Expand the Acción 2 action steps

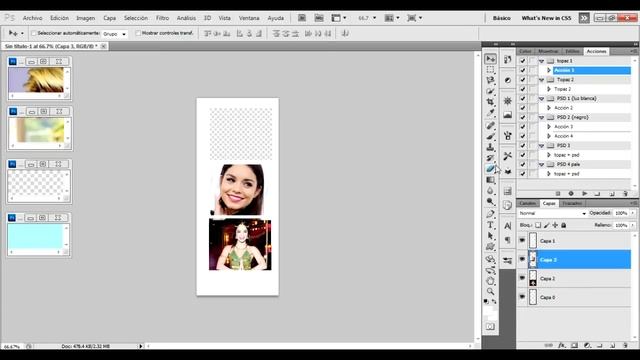coord(549,108)
